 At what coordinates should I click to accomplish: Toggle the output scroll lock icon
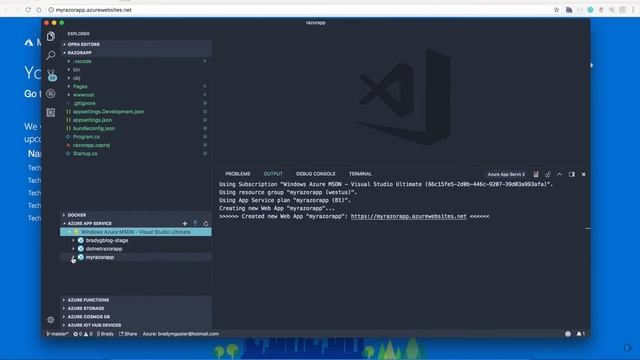pyautogui.click(x=548, y=174)
